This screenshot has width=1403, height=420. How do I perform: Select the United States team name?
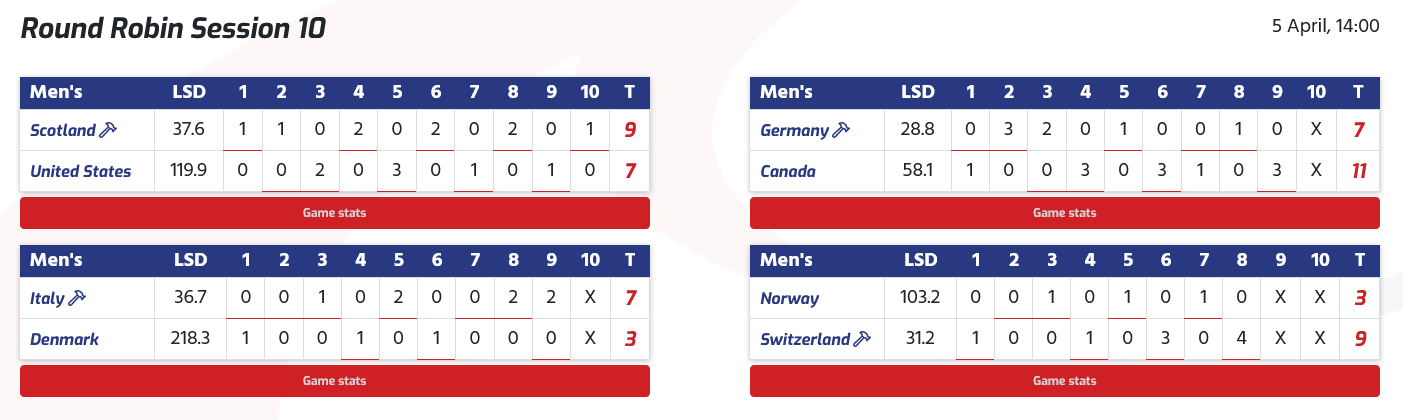80,171
